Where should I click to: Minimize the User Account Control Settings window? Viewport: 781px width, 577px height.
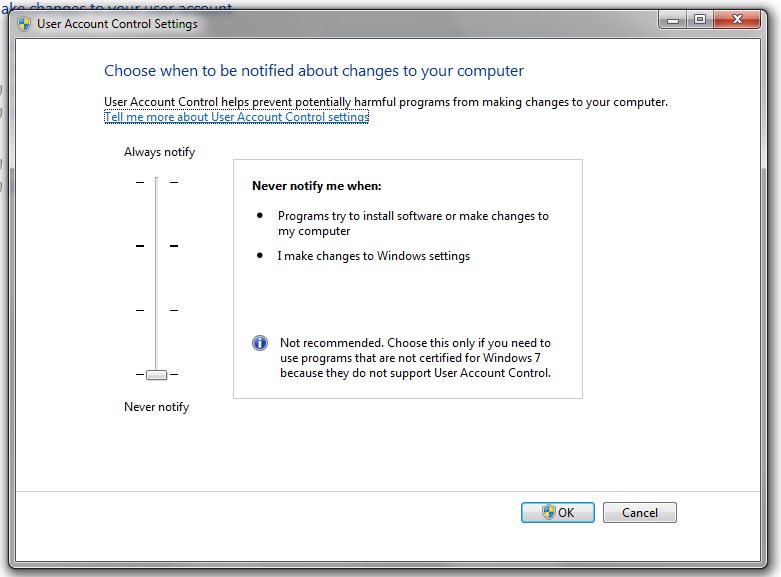pyautogui.click(x=672, y=19)
